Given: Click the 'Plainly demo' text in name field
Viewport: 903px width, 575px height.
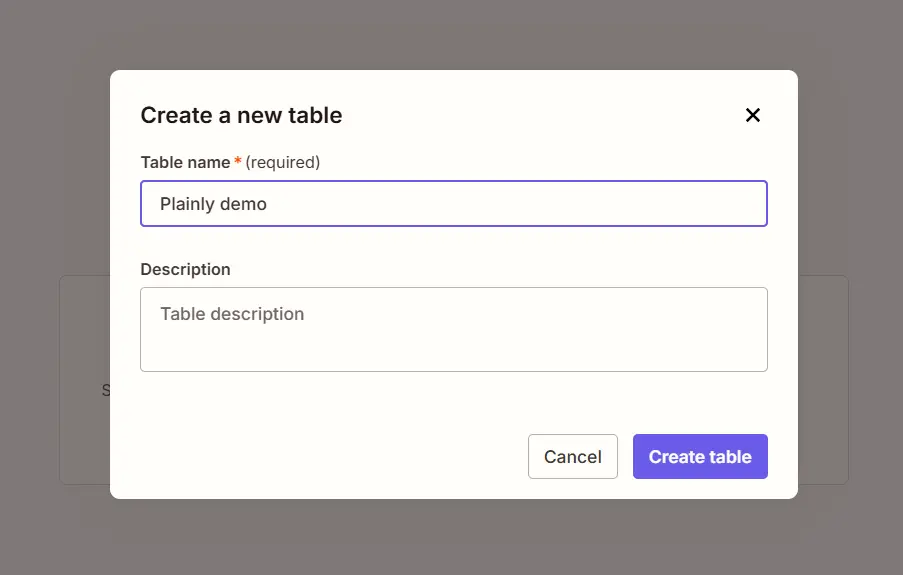Looking at the screenshot, I should pos(213,204).
